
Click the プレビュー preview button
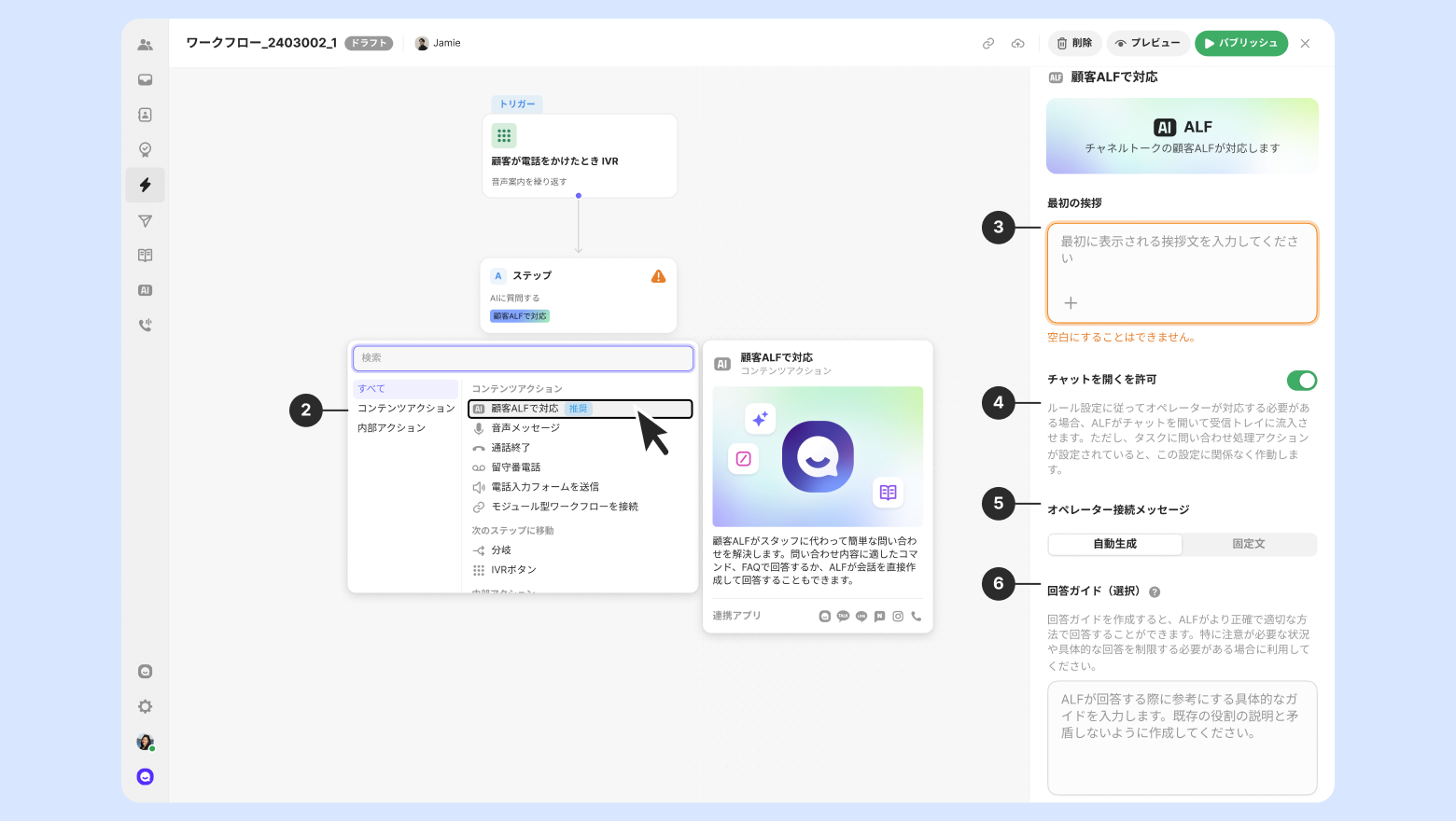1147,43
